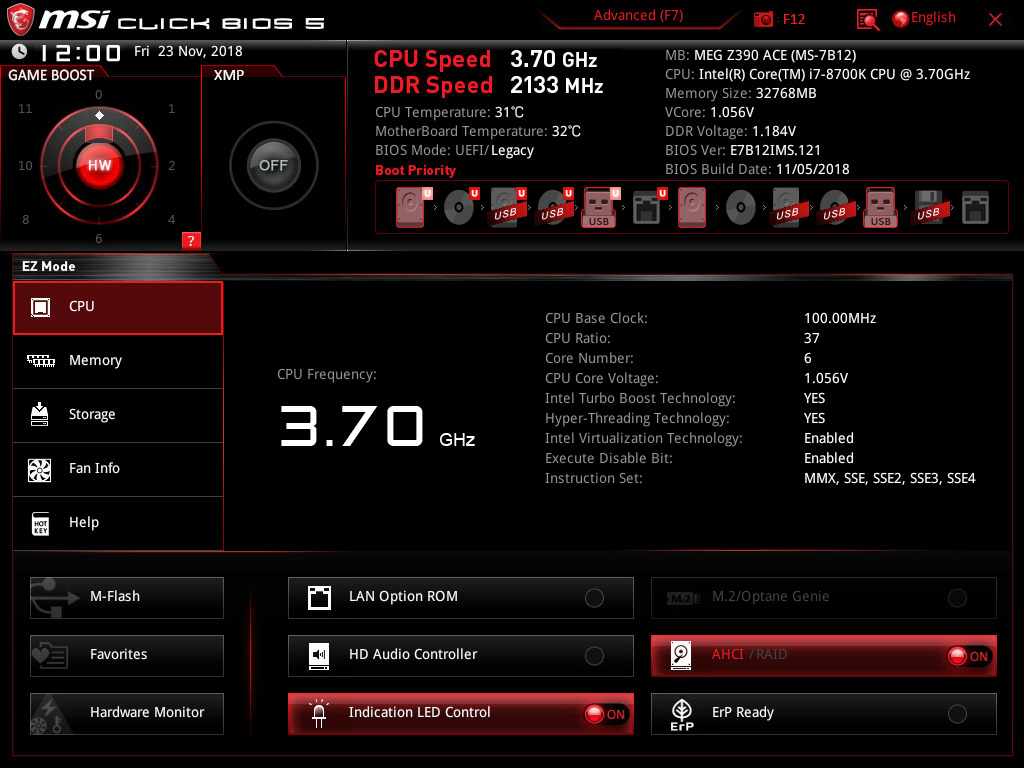1024x768 pixels.
Task: Select the UEFI USB CD/DVD boot icon
Action: point(554,207)
